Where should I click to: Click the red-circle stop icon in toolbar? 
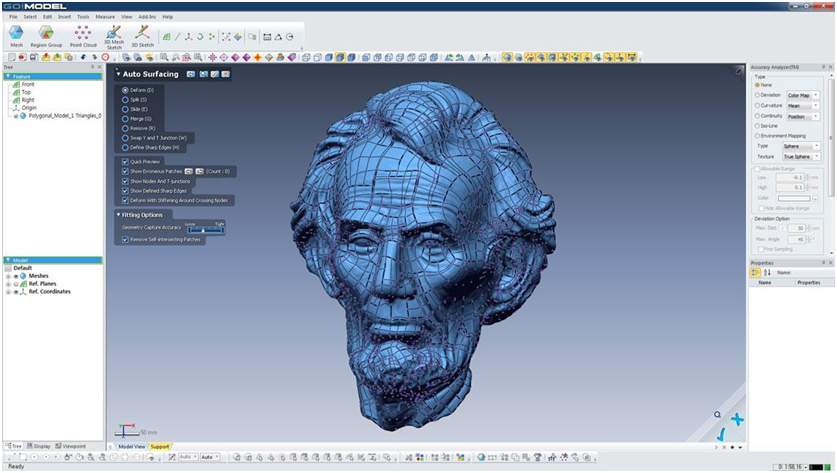click(106, 57)
